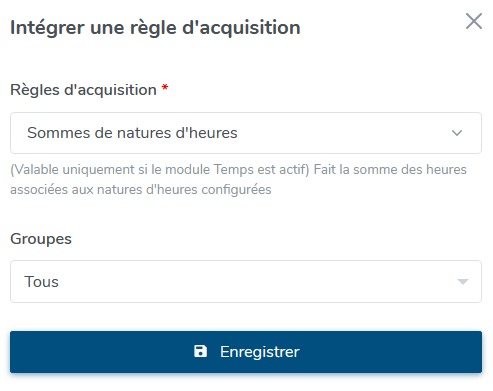Click the help text about module Temps
The width and height of the screenshot is (493, 391).
click(x=238, y=179)
